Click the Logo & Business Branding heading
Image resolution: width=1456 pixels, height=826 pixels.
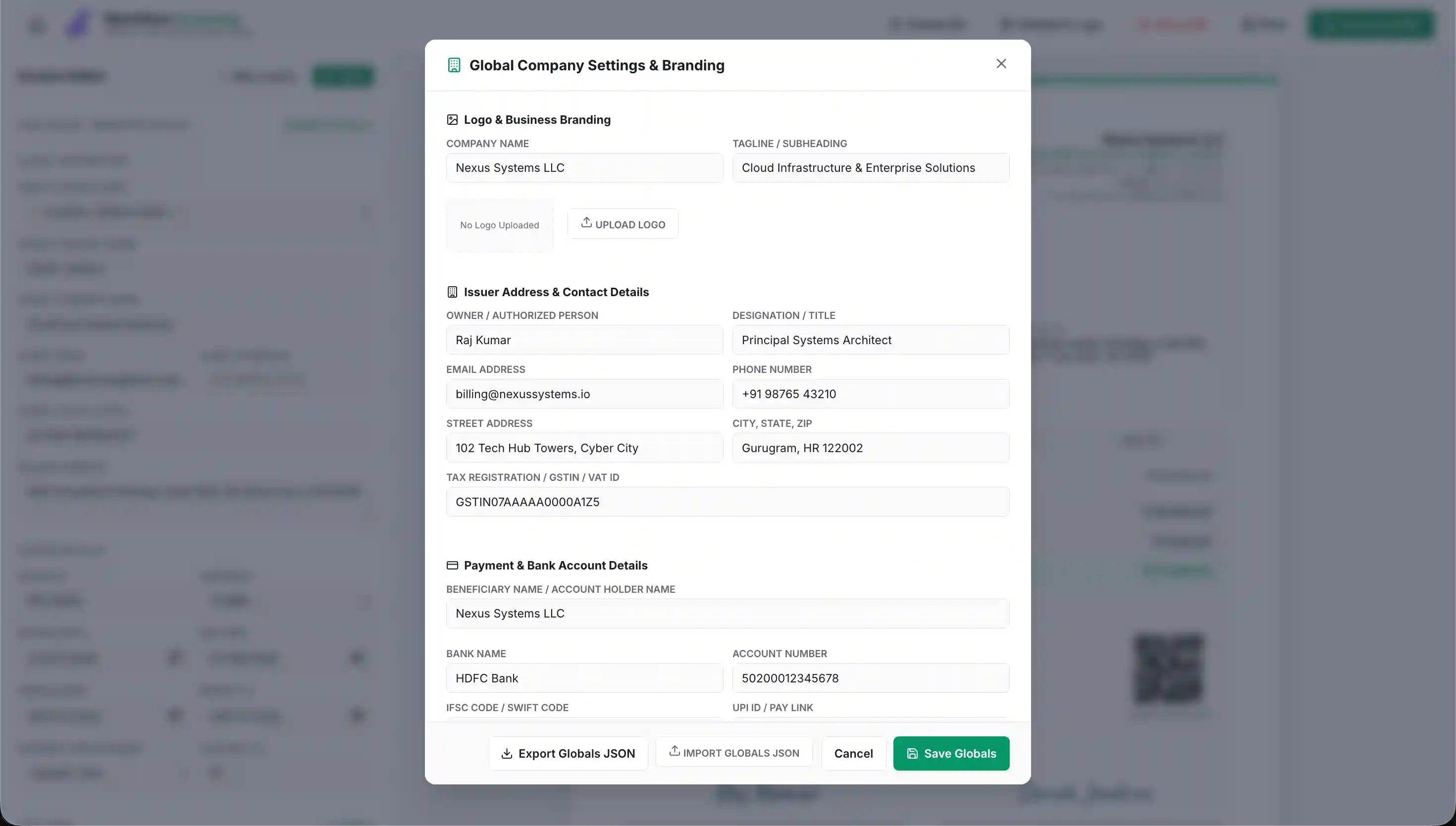click(537, 120)
